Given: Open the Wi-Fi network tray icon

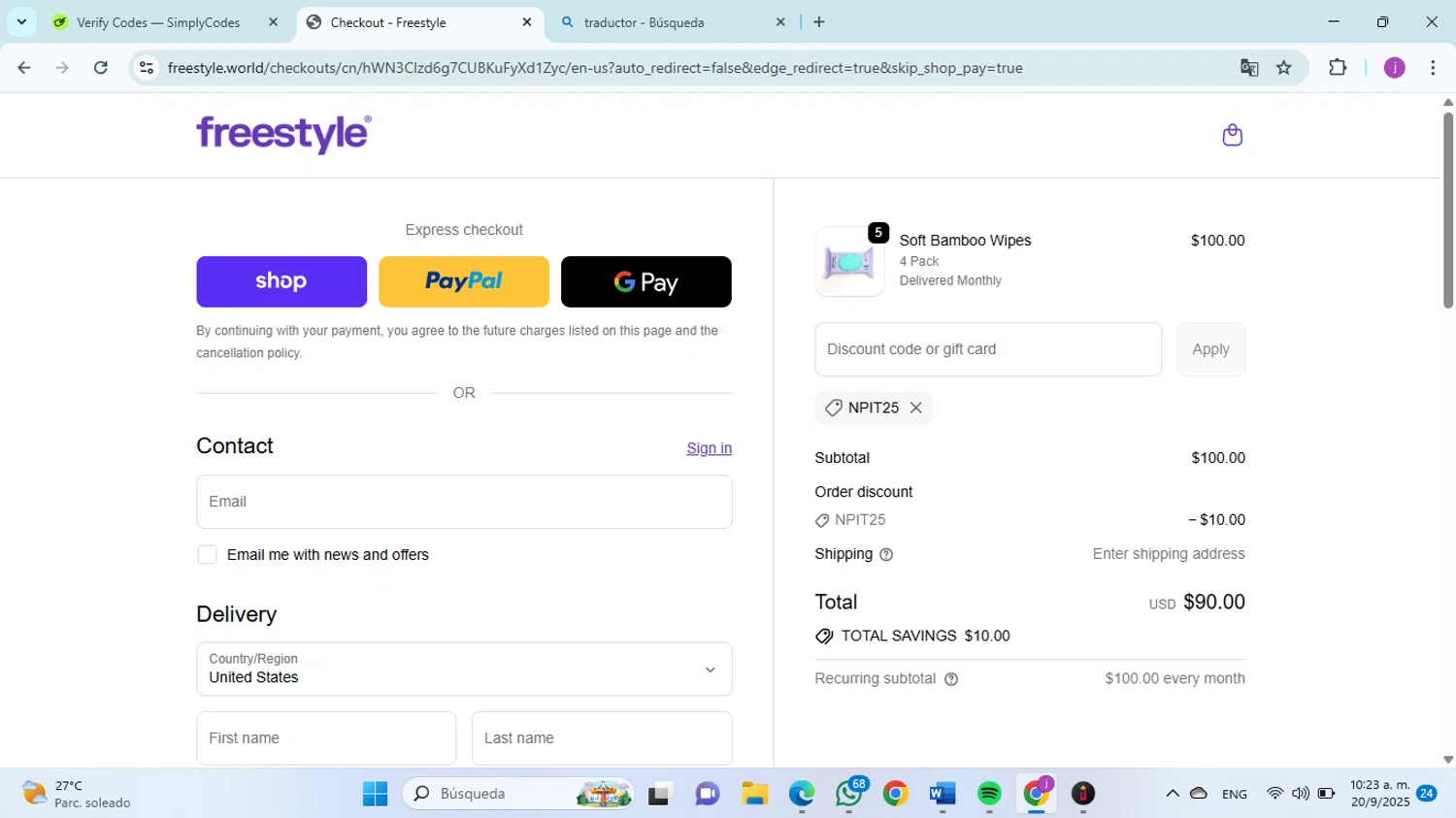Looking at the screenshot, I should click(1274, 794).
